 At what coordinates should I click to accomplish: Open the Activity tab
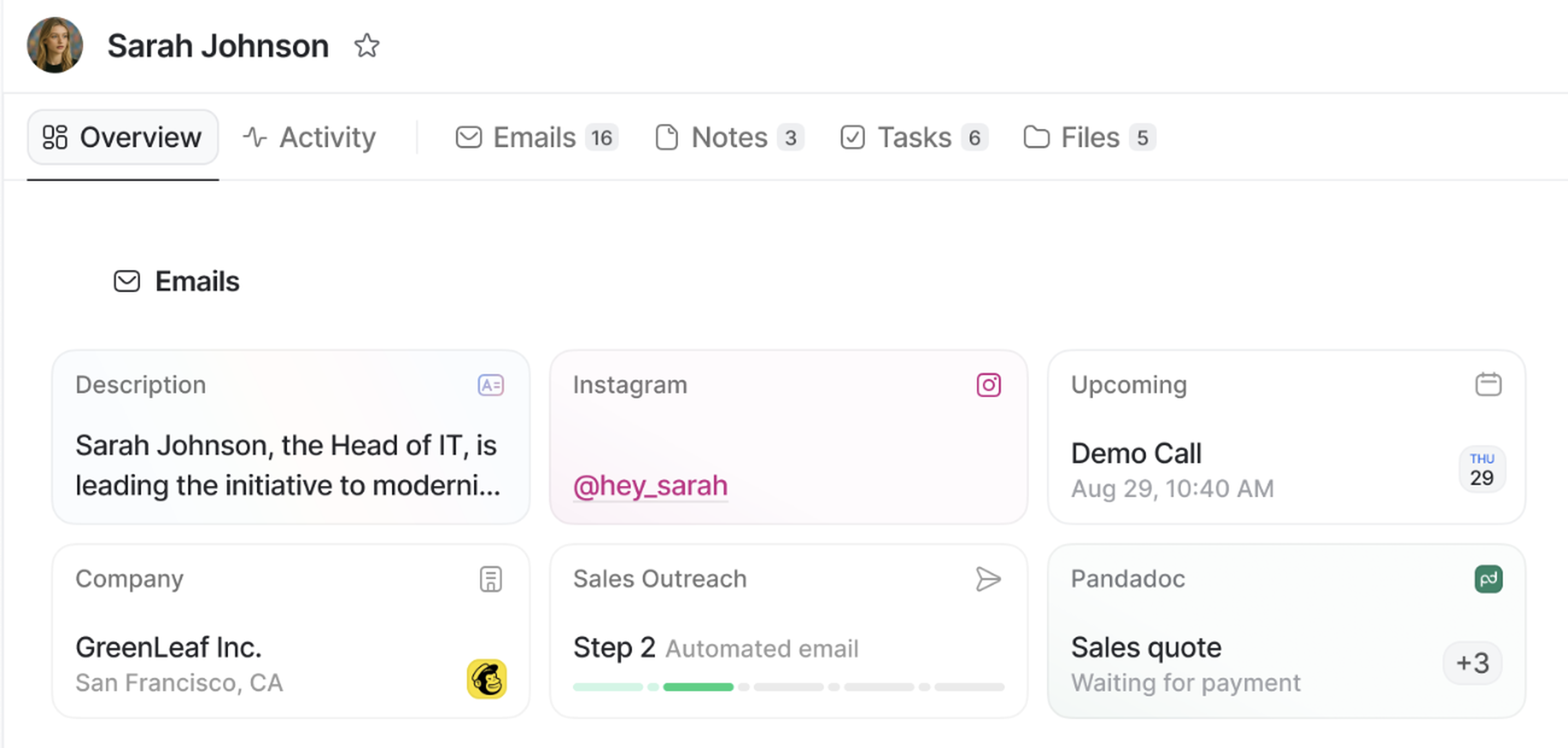(309, 137)
